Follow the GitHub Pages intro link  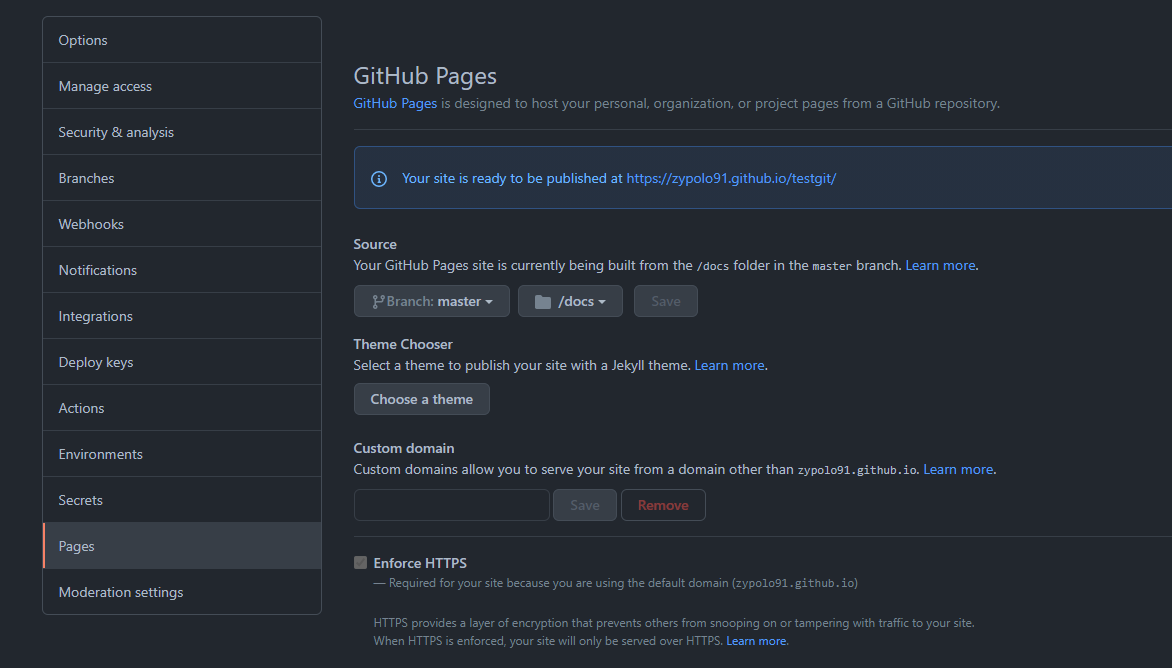(395, 103)
